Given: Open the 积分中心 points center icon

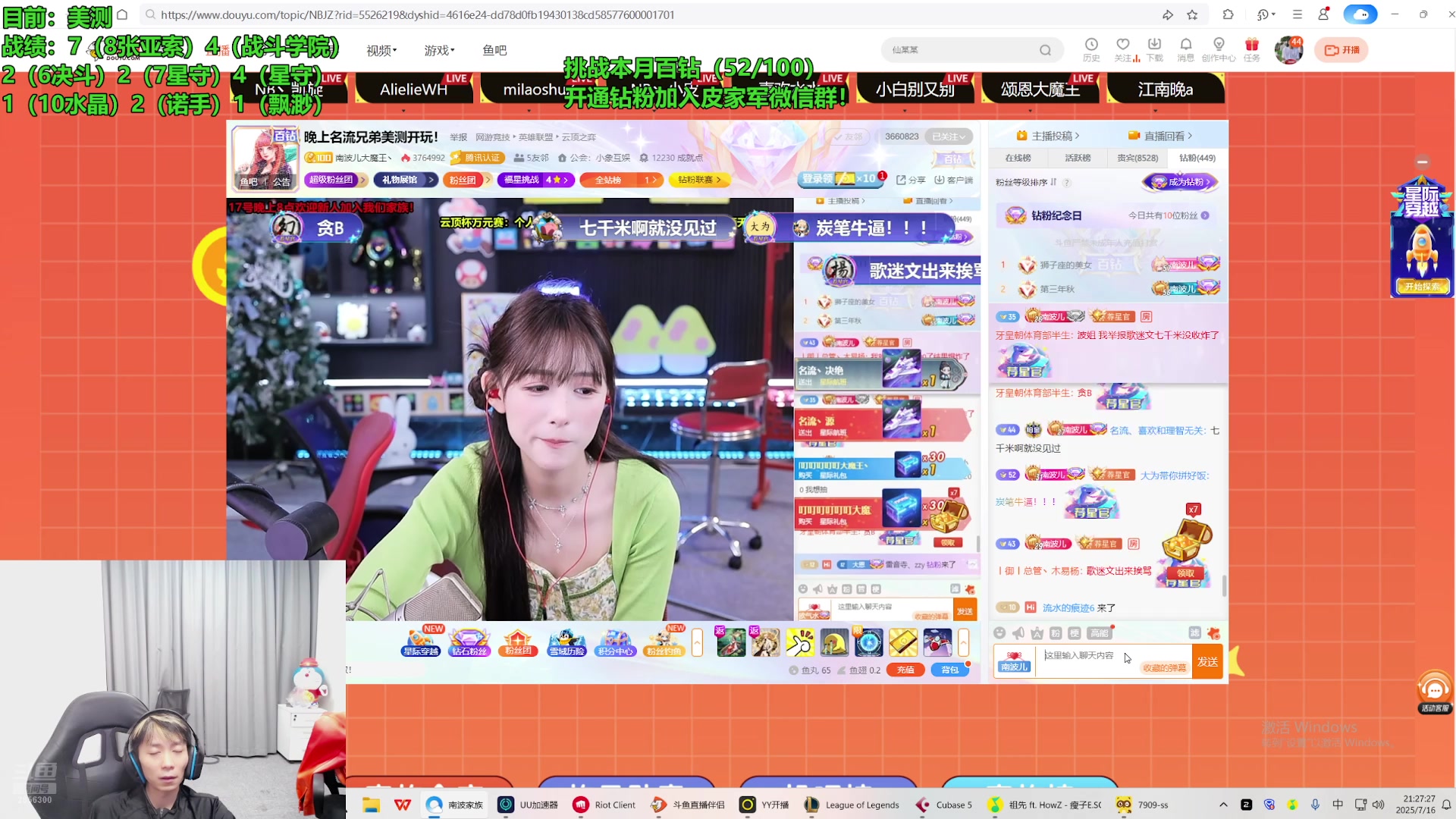Looking at the screenshot, I should (615, 642).
